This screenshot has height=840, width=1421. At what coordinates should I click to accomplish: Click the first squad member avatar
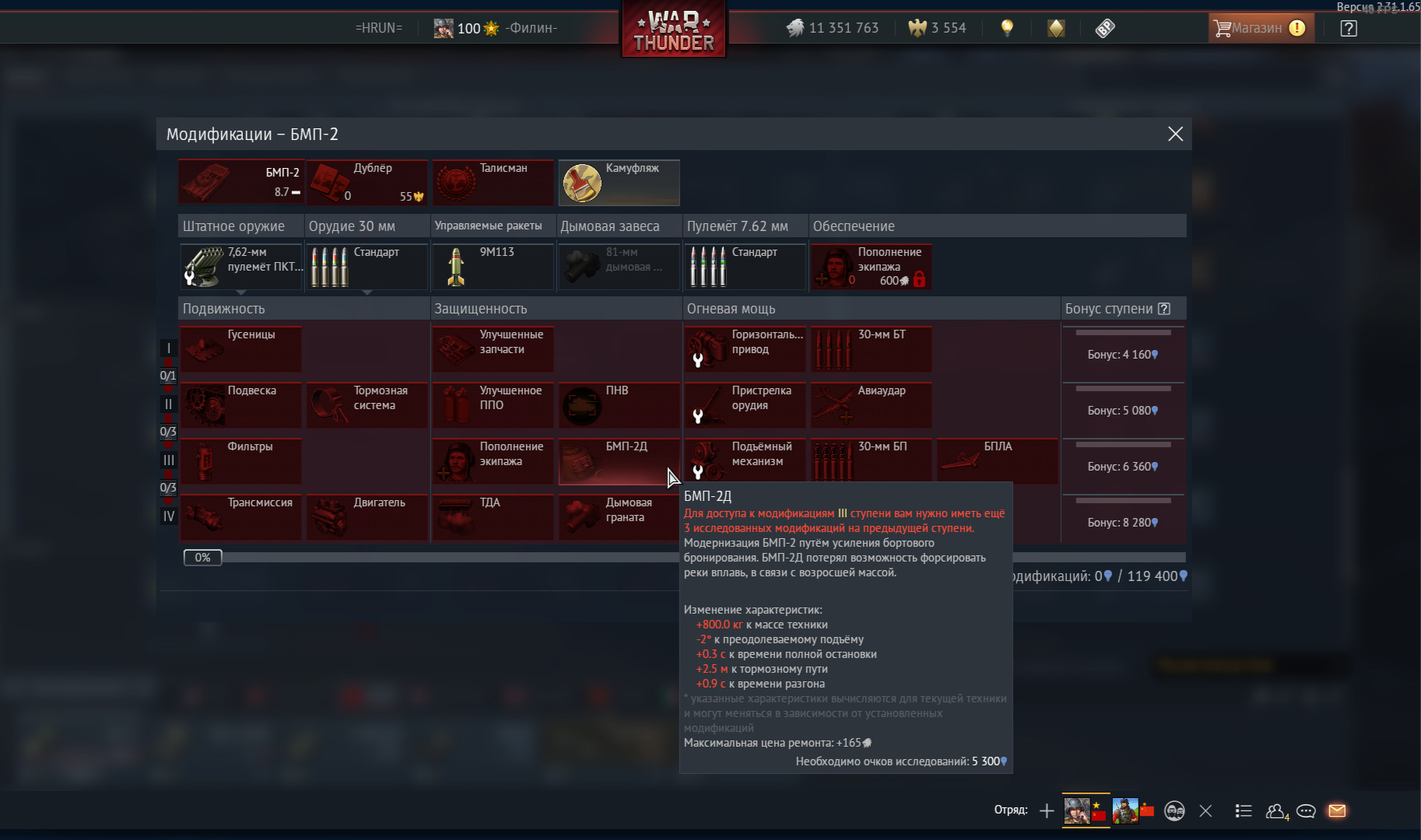coord(1077,810)
